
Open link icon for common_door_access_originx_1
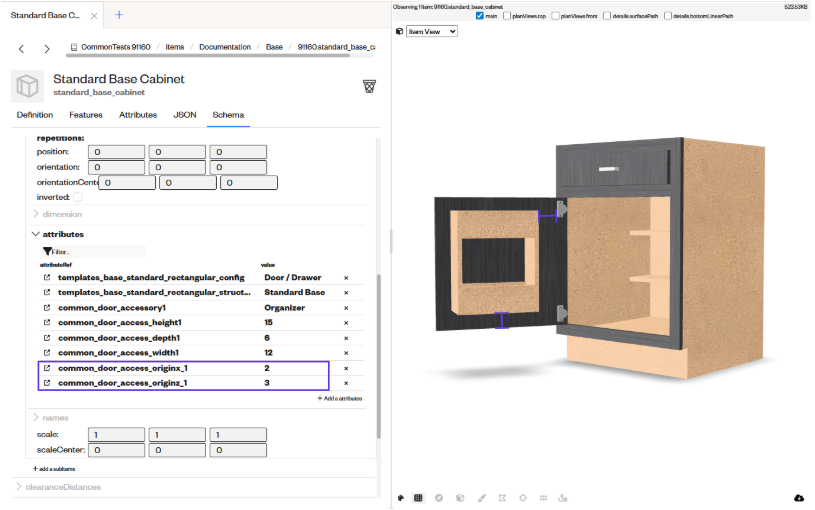point(47,368)
